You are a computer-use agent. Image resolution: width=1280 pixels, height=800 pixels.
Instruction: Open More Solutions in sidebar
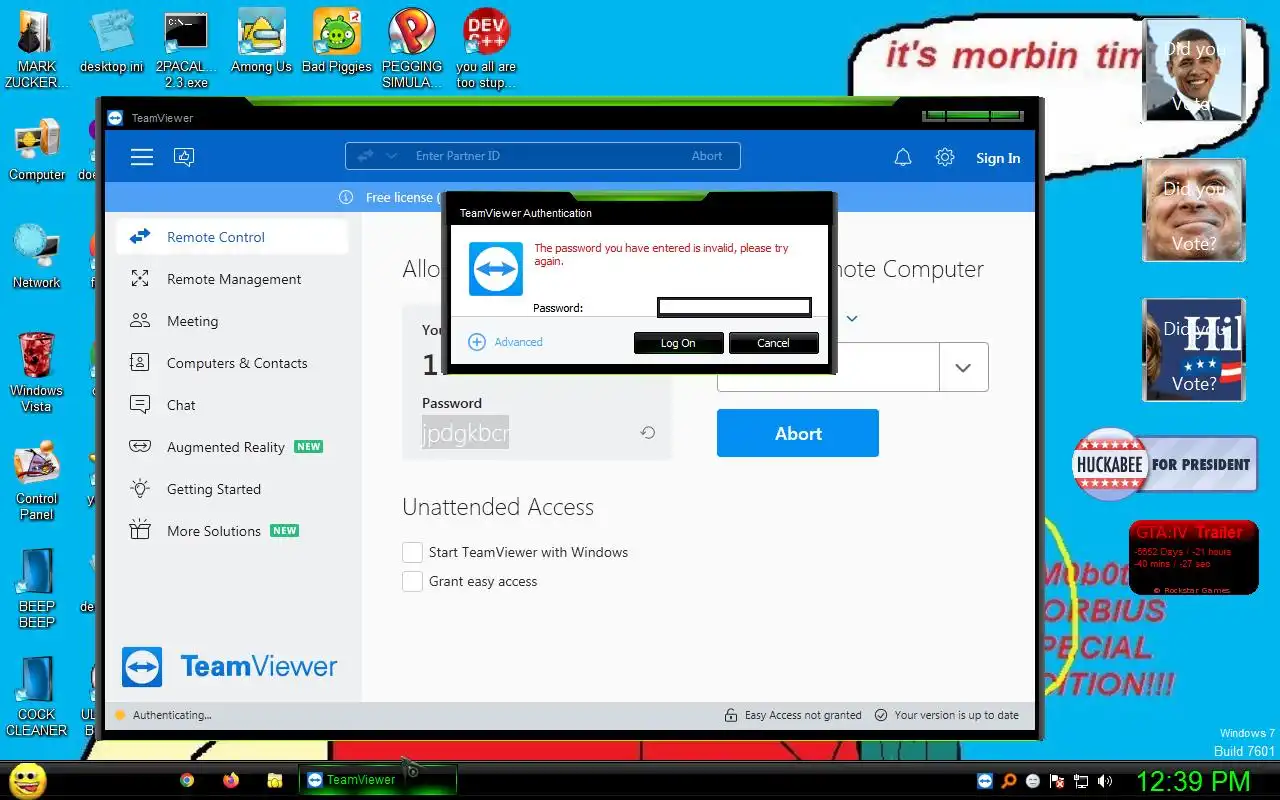tap(232, 531)
